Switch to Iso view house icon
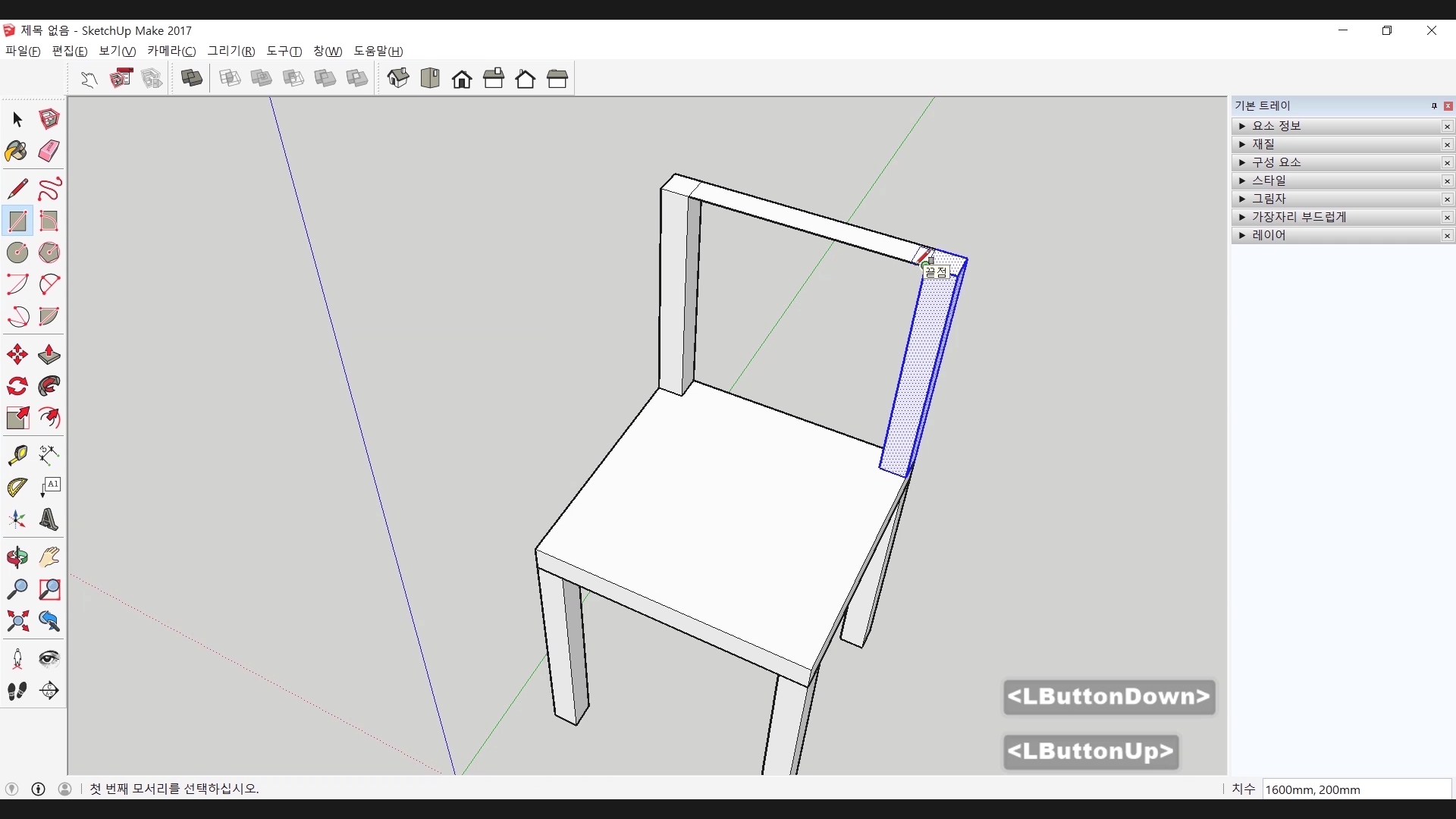Viewport: 1456px width, 819px height. click(398, 78)
